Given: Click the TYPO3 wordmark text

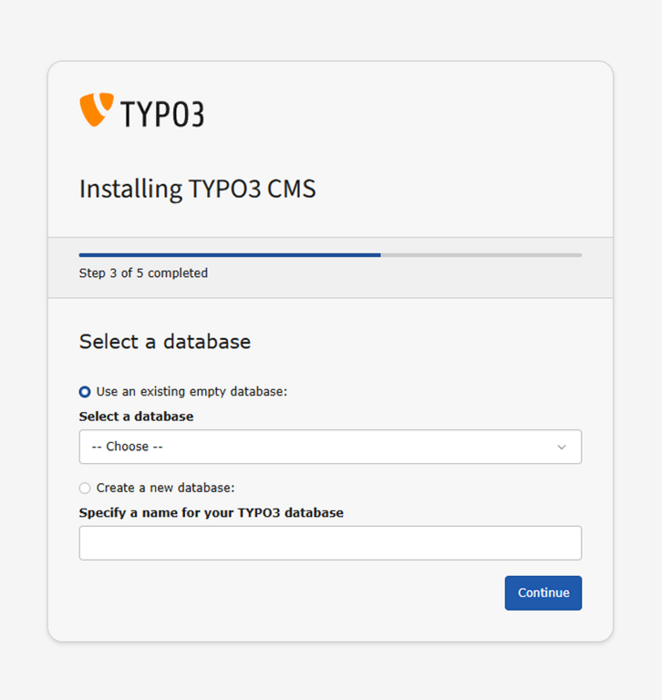Looking at the screenshot, I should tap(162, 114).
